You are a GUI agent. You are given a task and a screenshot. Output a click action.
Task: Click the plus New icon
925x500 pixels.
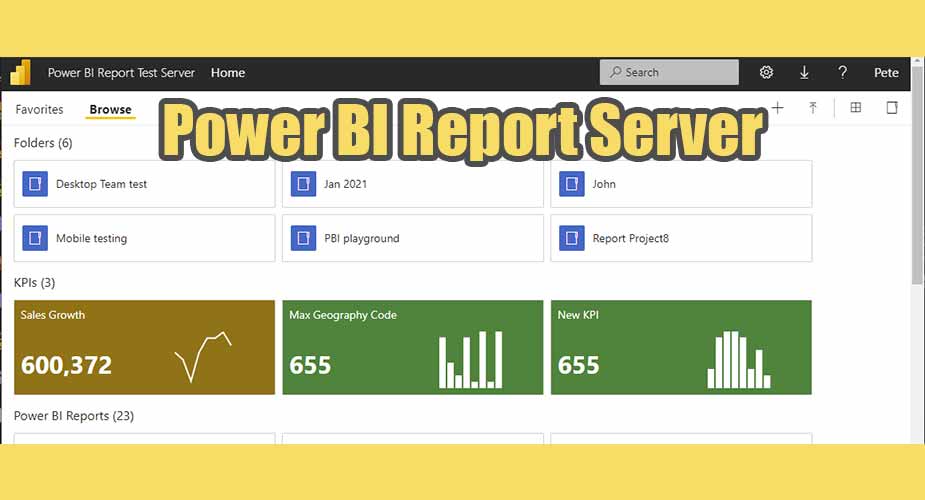click(778, 108)
